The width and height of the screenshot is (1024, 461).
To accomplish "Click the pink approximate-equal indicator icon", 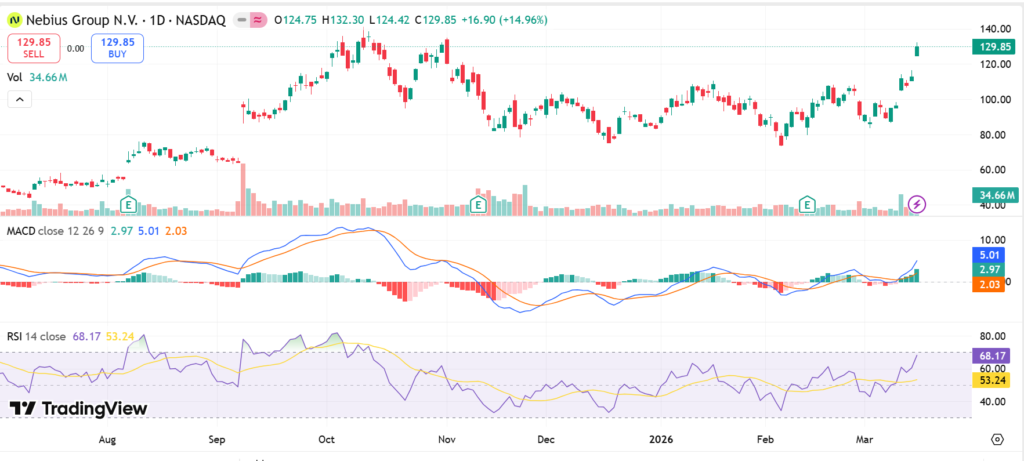I will pyautogui.click(x=257, y=21).
